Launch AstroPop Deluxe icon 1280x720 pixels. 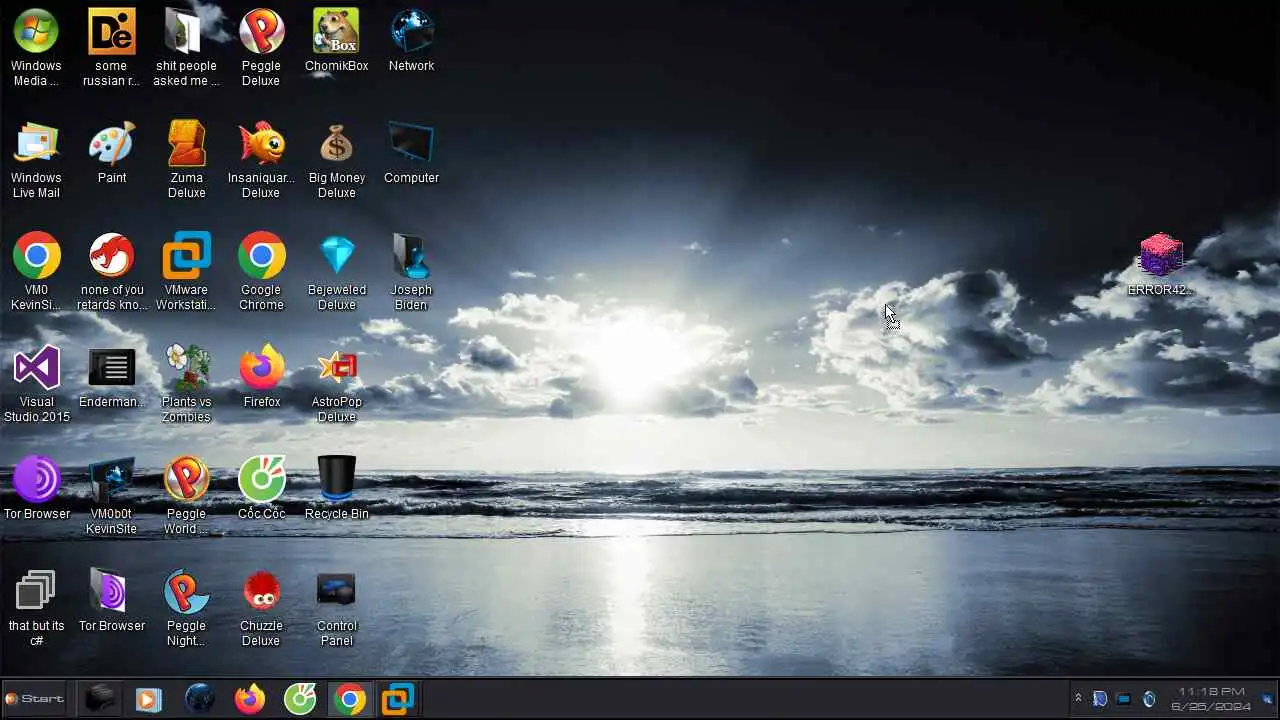(337, 383)
